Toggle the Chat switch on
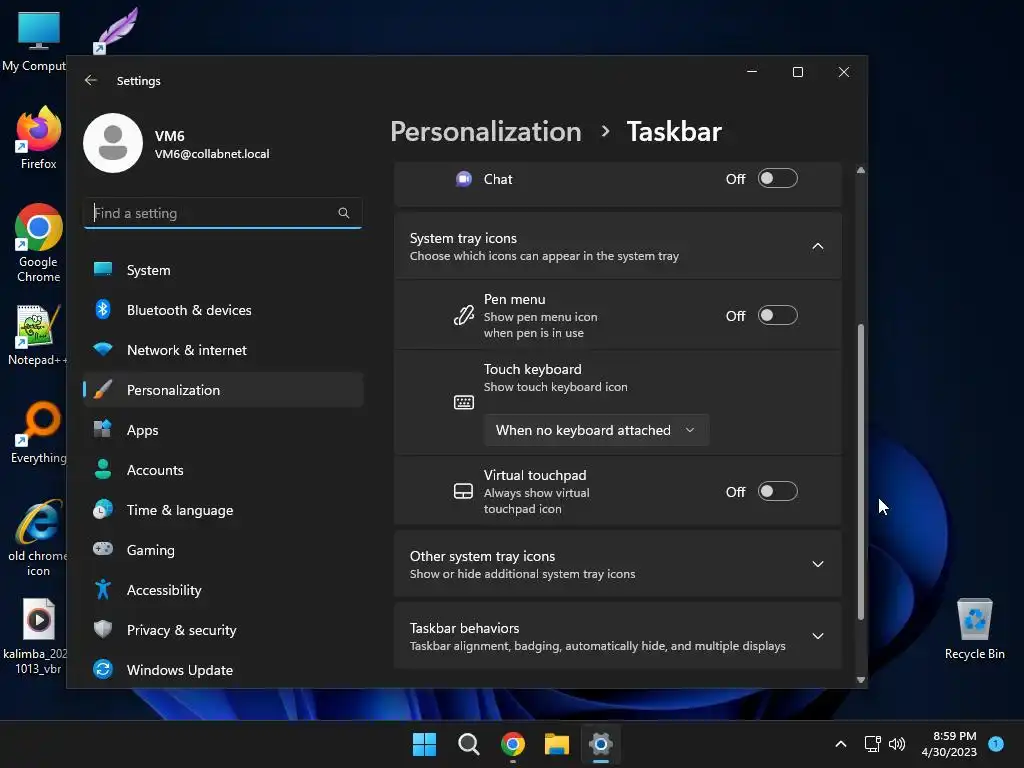This screenshot has width=1024, height=768. [777, 178]
